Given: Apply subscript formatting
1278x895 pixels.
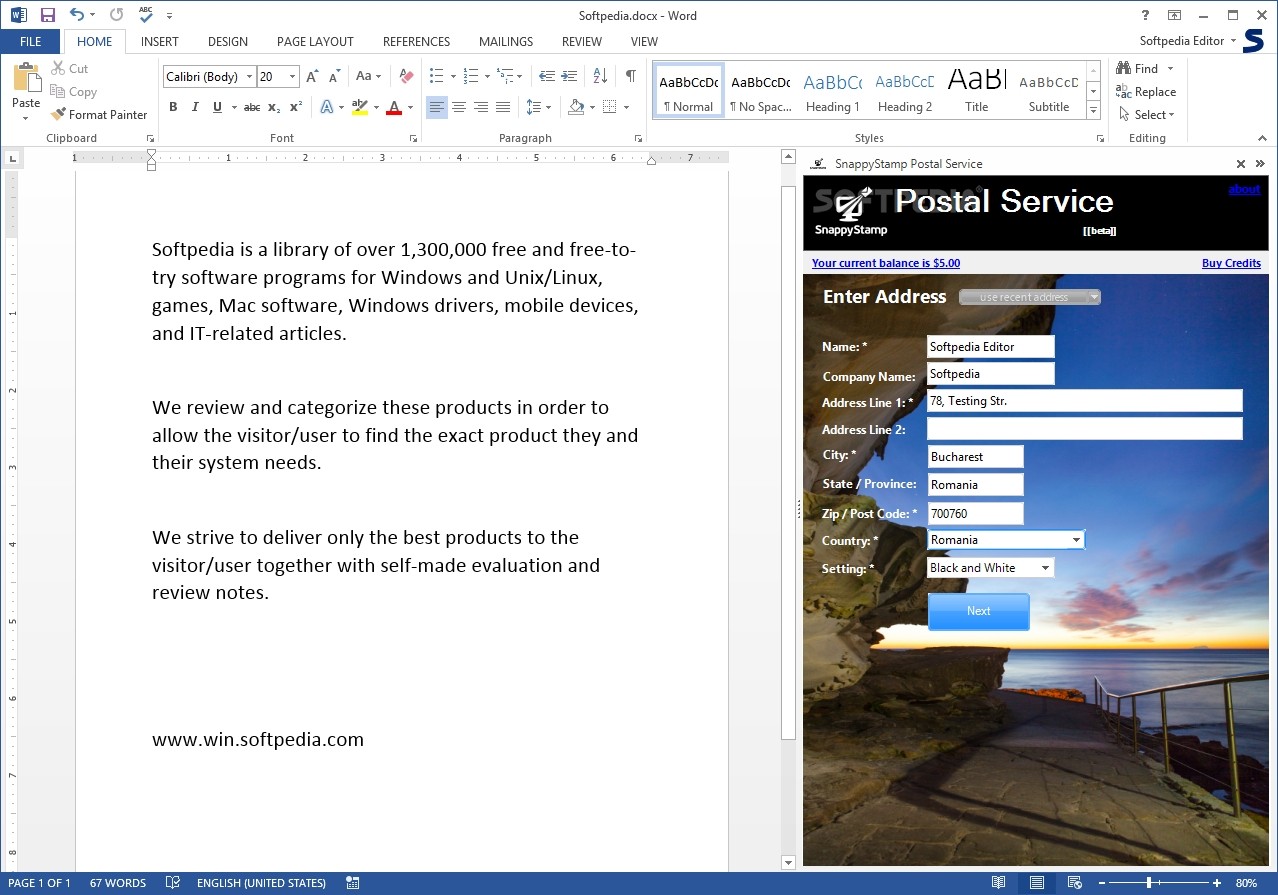Looking at the screenshot, I should pyautogui.click(x=274, y=107).
